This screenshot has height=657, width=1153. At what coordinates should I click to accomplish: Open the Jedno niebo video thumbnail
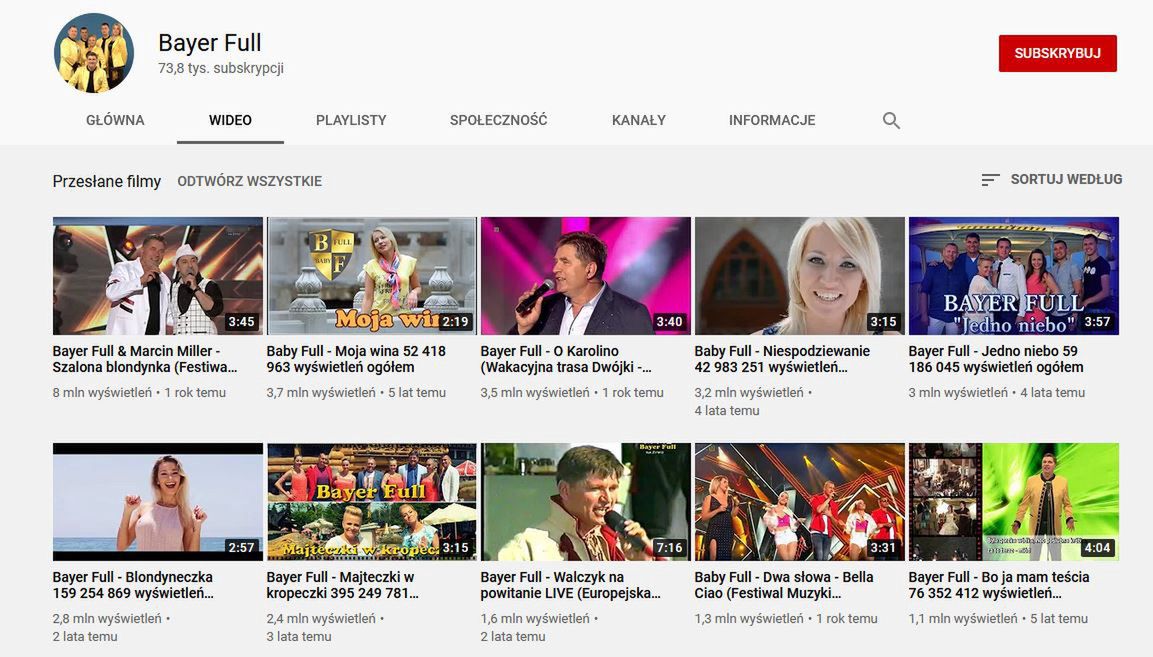[x=1013, y=276]
